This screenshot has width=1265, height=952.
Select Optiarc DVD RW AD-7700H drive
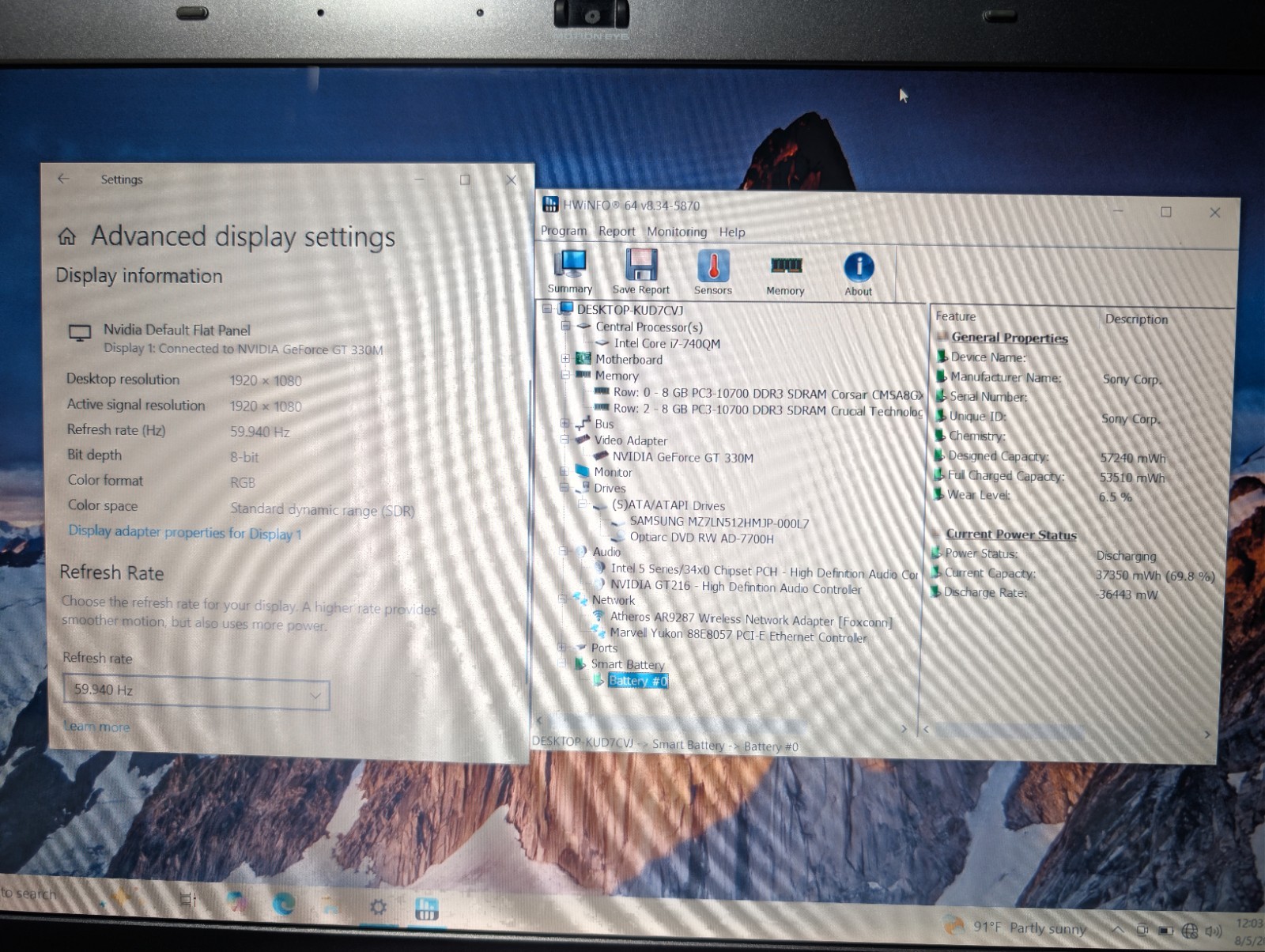(x=701, y=538)
